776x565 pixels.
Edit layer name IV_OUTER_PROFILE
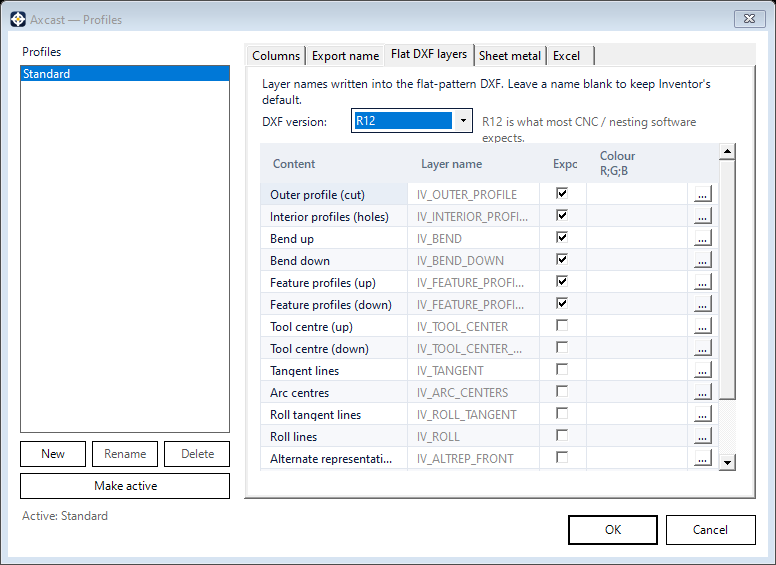click(x=473, y=194)
